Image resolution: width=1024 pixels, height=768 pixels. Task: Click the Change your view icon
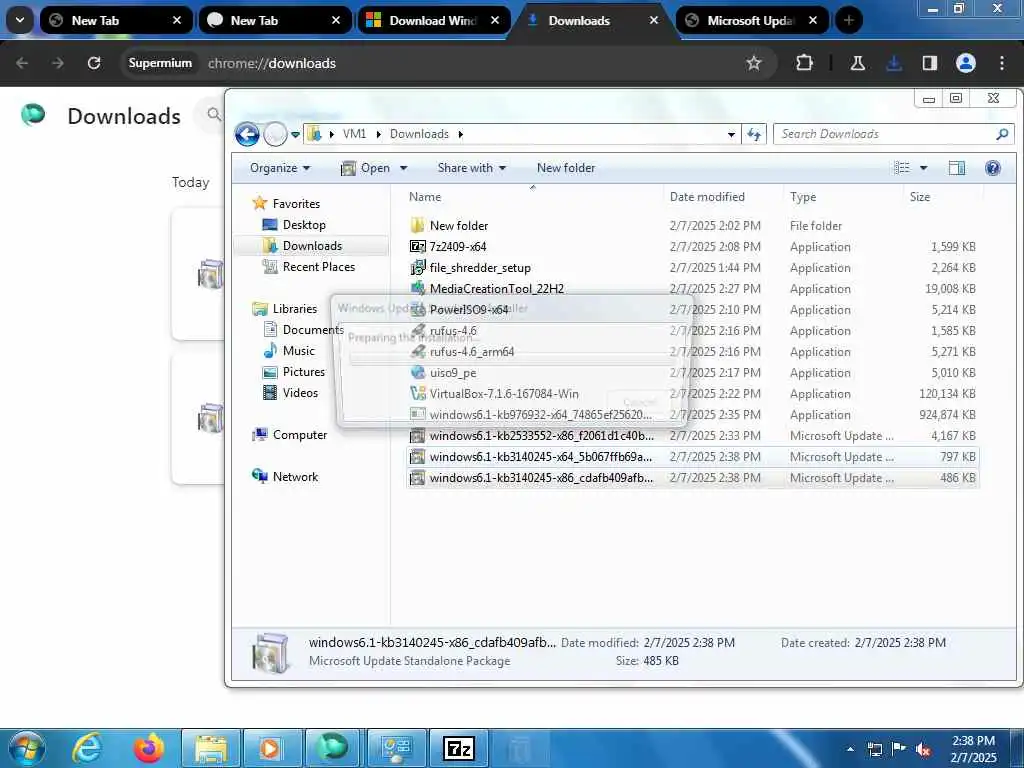pos(901,168)
